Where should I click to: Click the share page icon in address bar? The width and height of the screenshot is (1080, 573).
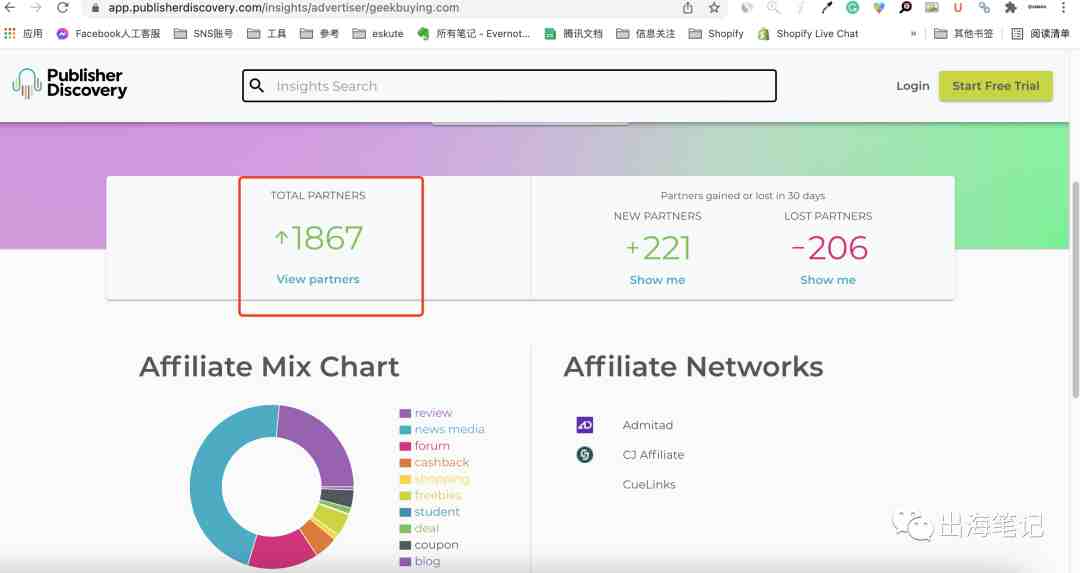pos(688,8)
